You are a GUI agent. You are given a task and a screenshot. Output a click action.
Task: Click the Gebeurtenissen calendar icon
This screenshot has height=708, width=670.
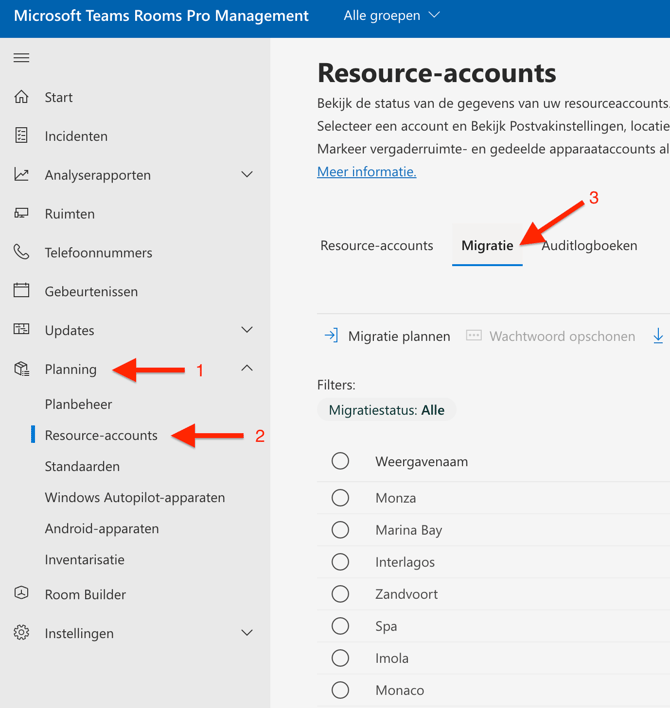(21, 290)
